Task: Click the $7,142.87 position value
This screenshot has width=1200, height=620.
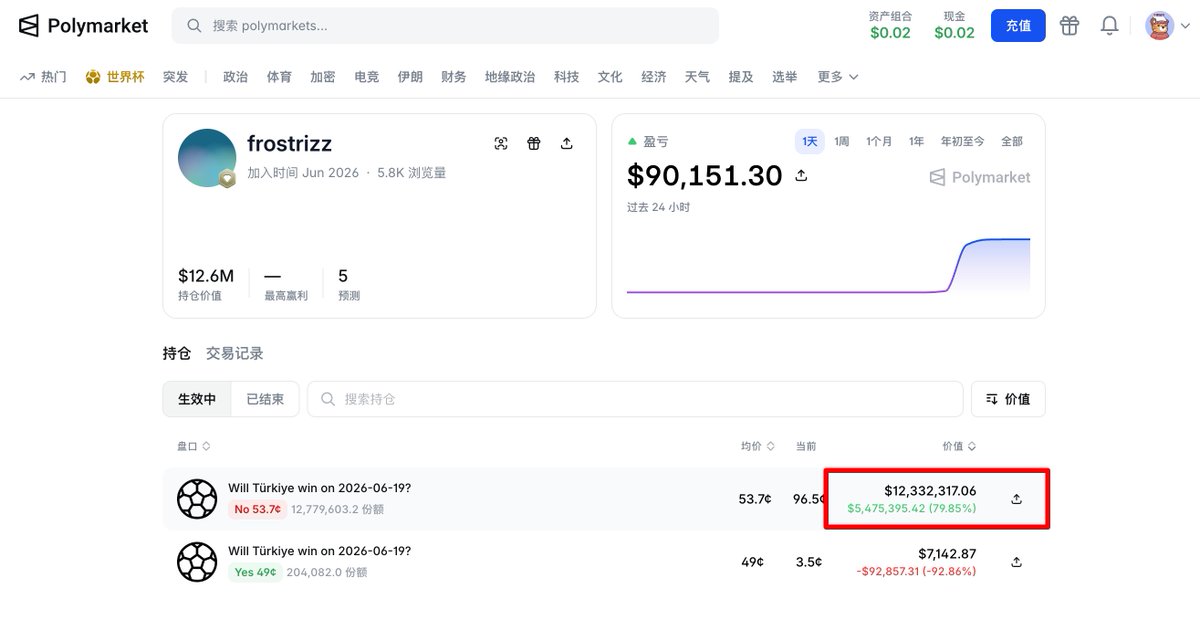Action: pos(947,553)
